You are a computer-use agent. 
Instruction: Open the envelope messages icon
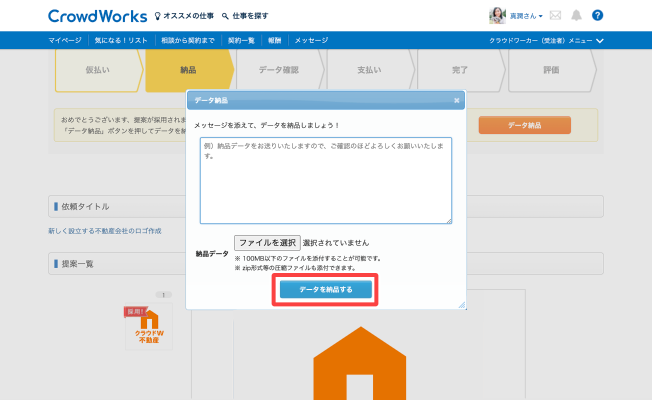click(x=556, y=16)
